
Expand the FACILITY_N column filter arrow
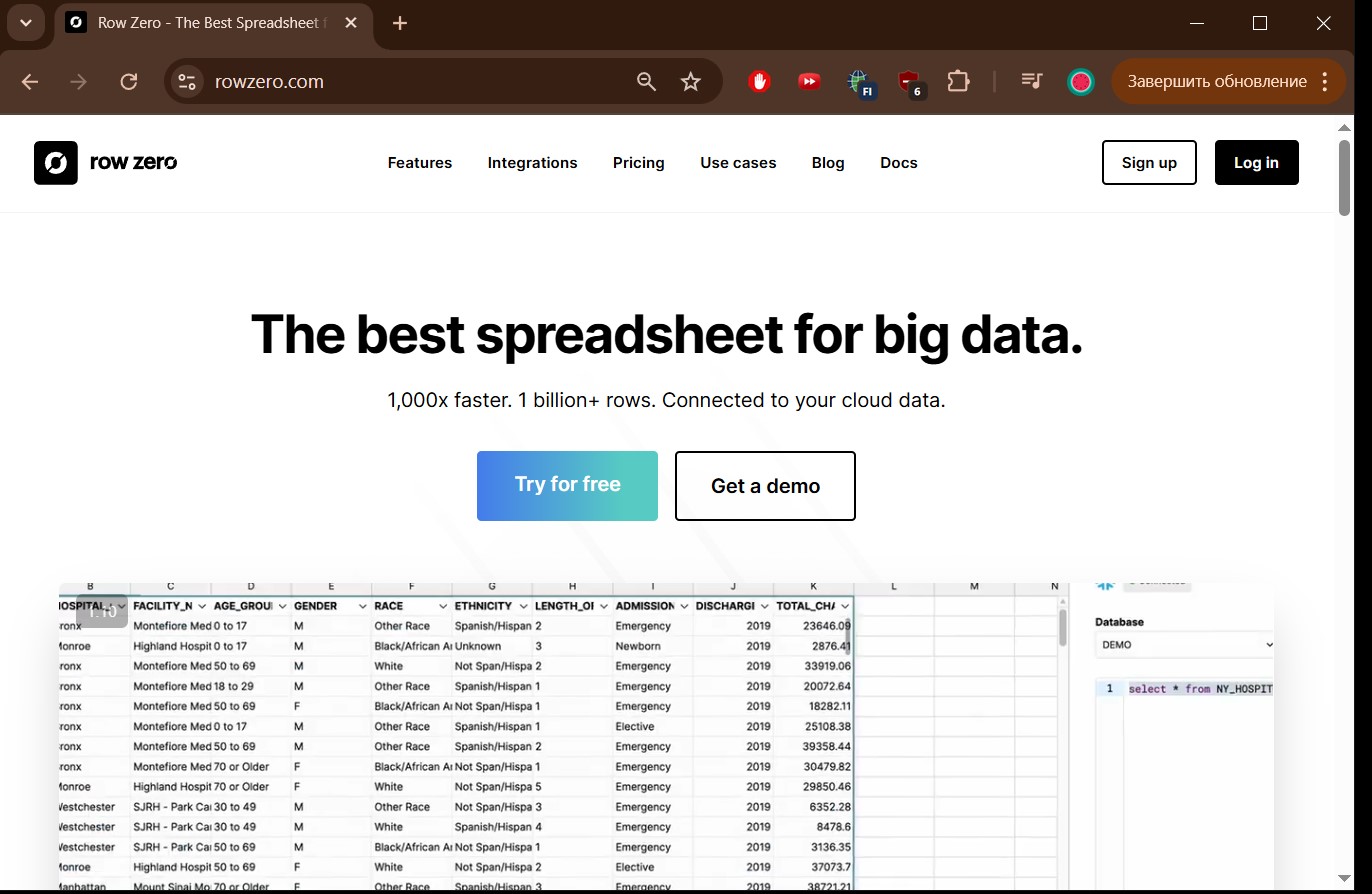point(202,606)
